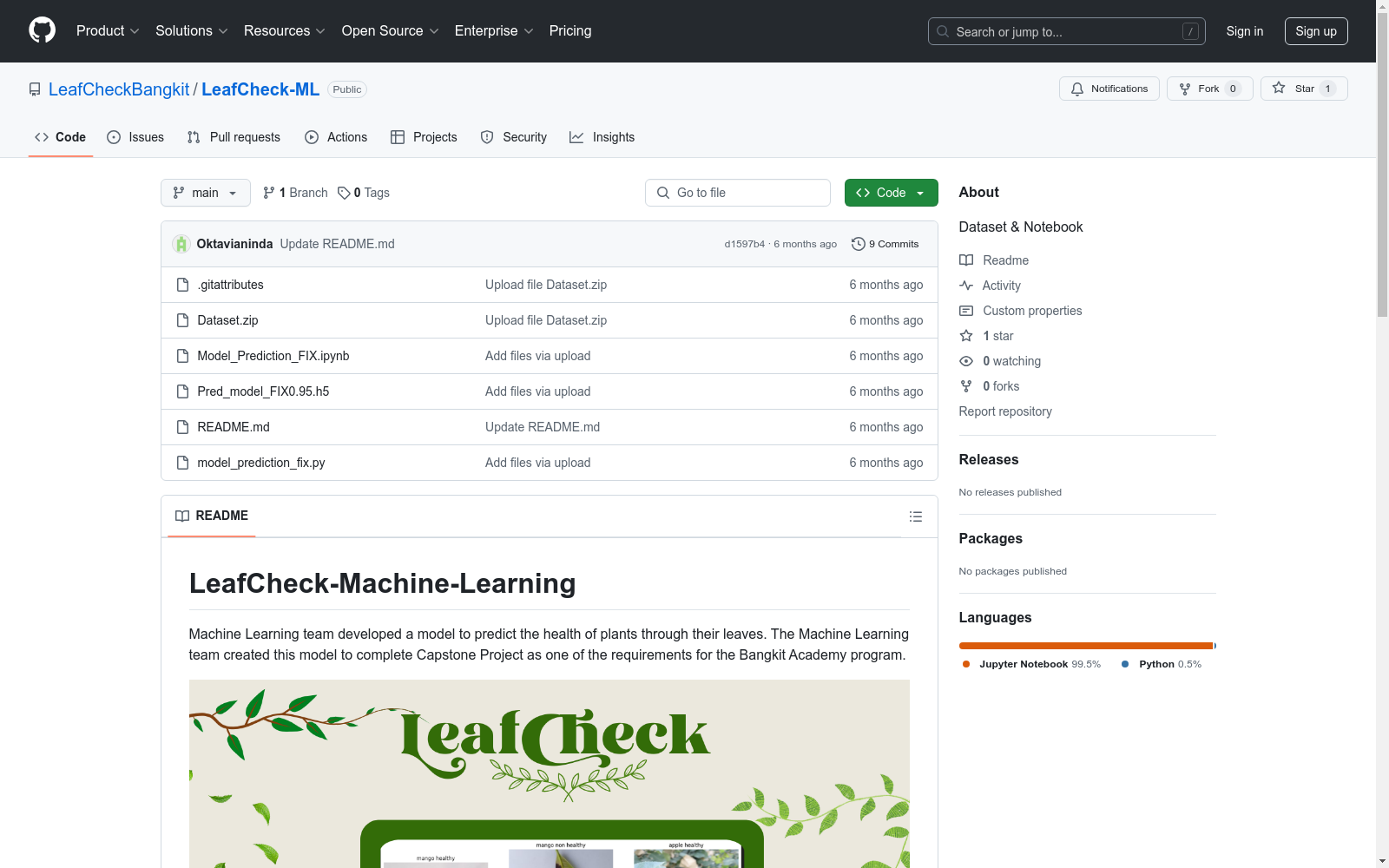The image size is (1389, 868).
Task: View the Security tab
Action: [514, 137]
